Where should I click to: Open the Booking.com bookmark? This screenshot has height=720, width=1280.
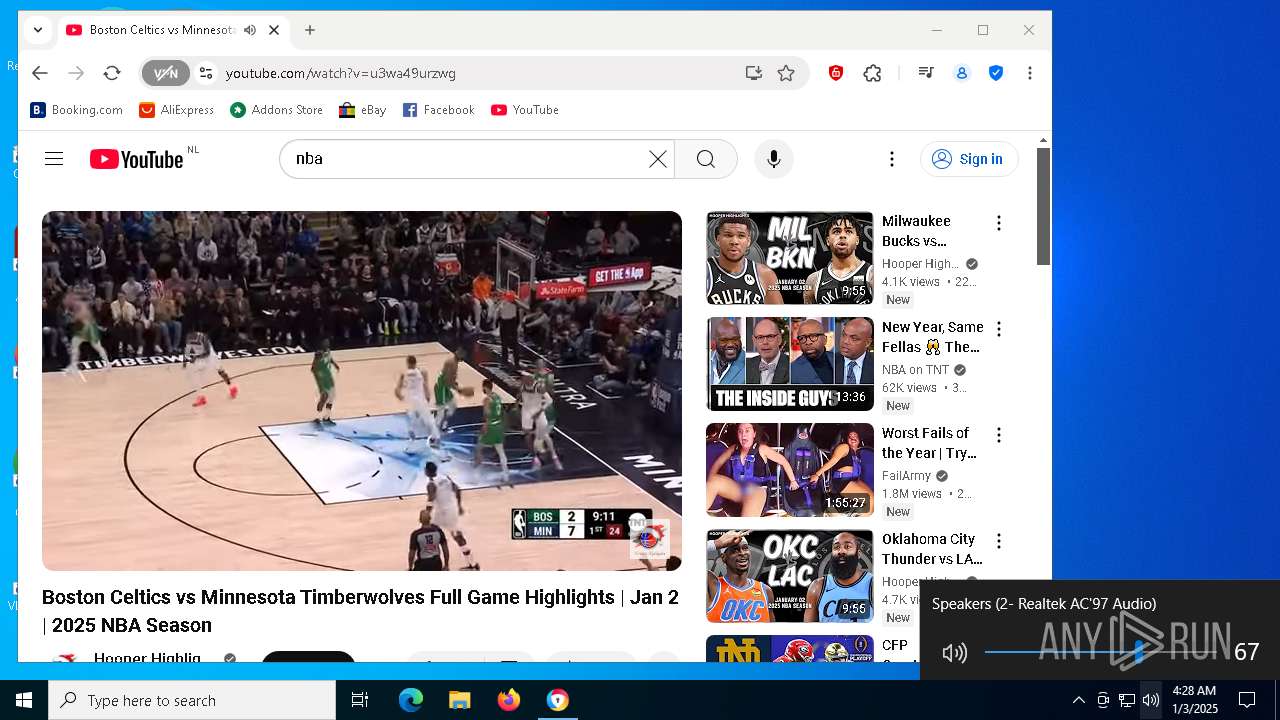(77, 110)
